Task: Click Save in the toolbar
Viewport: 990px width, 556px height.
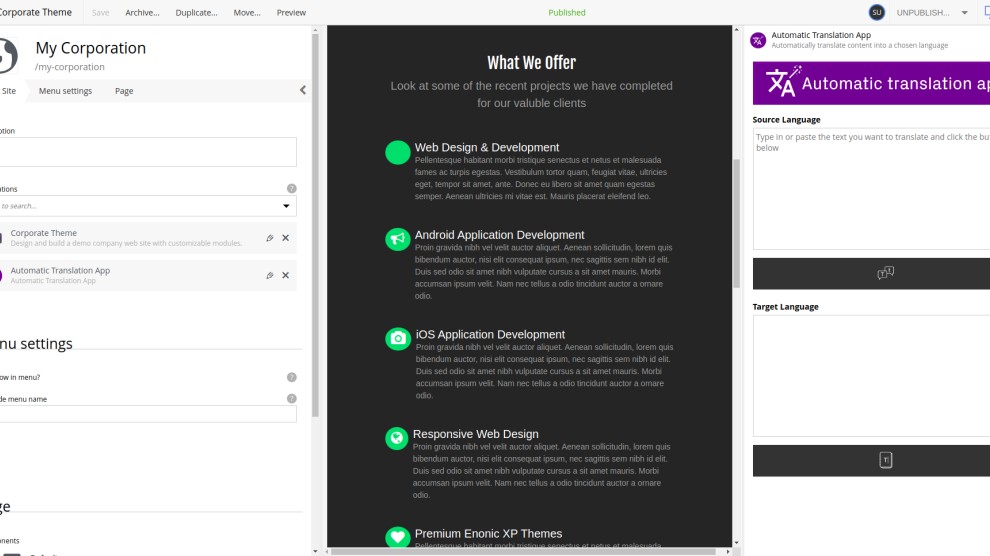Action: (100, 13)
